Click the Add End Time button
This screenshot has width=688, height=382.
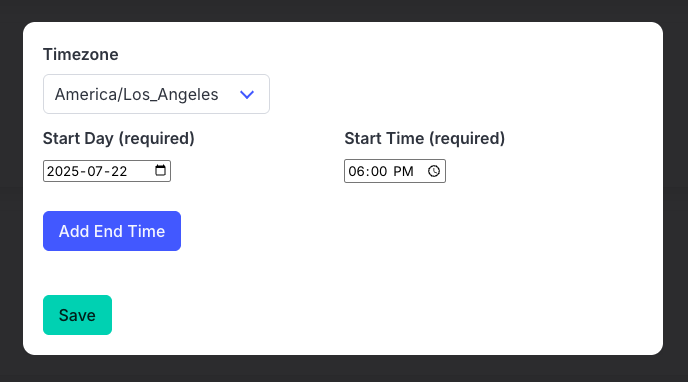112,231
